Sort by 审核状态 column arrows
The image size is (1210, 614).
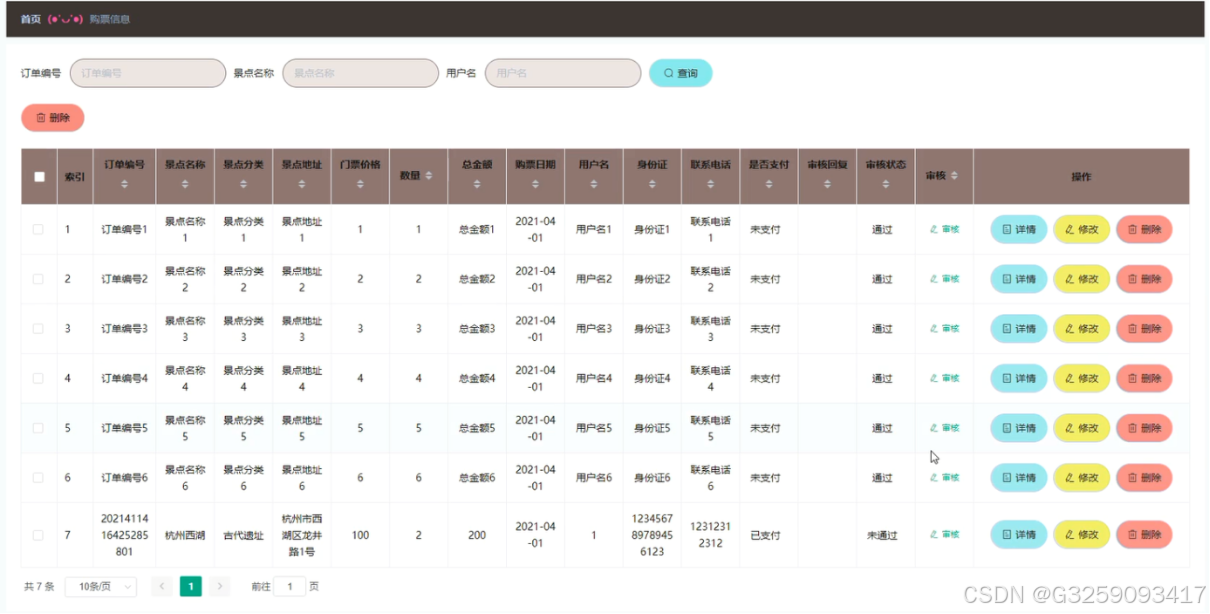click(886, 184)
